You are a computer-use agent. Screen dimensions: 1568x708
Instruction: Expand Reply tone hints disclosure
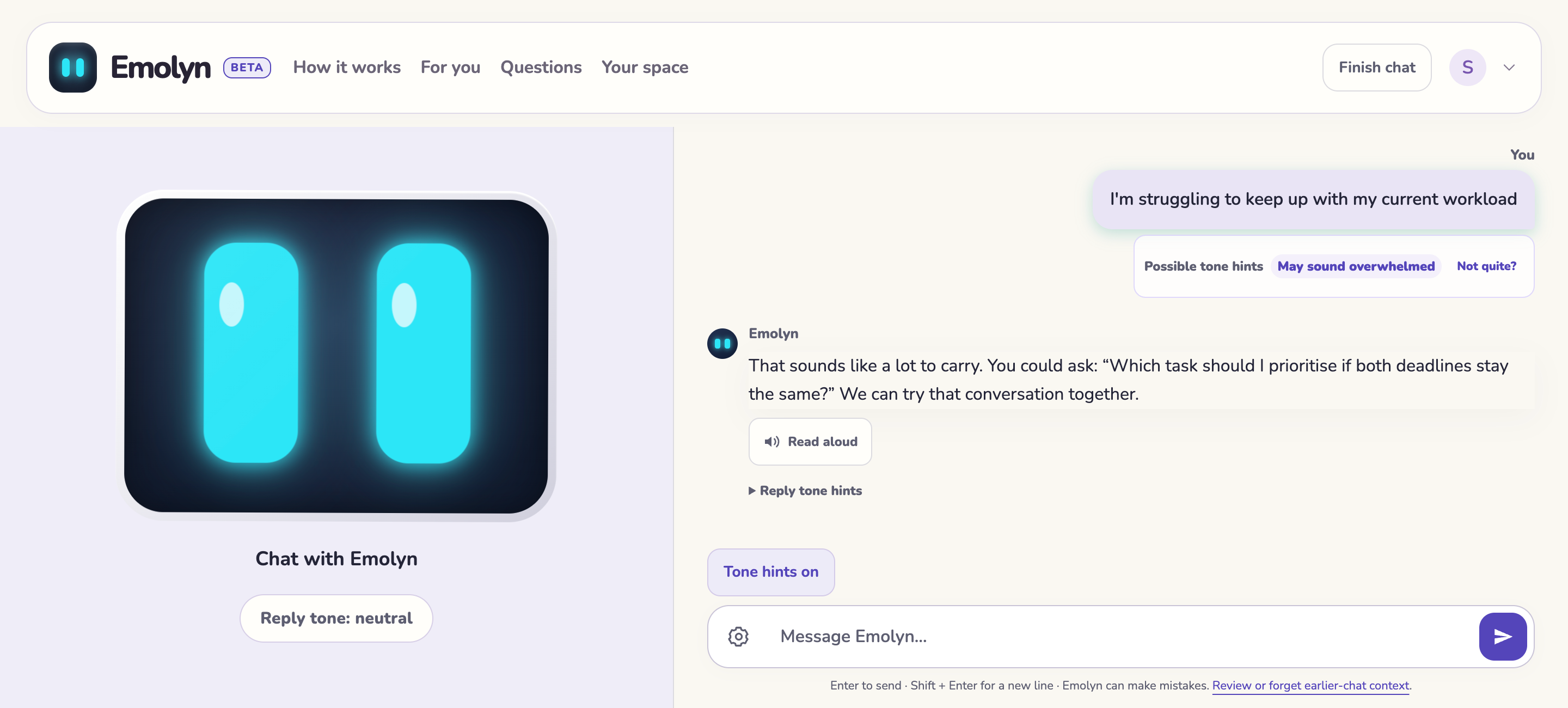pyautogui.click(x=805, y=491)
